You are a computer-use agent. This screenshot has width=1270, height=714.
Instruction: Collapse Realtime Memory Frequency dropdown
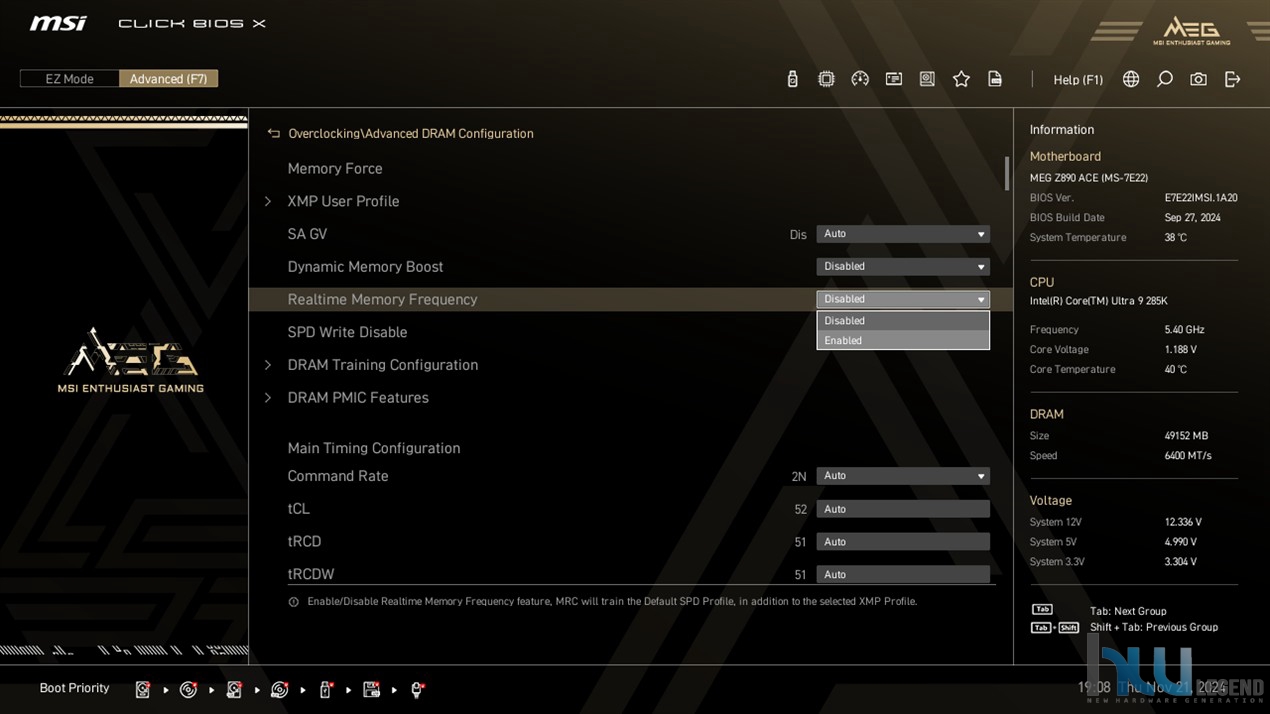[903, 299]
